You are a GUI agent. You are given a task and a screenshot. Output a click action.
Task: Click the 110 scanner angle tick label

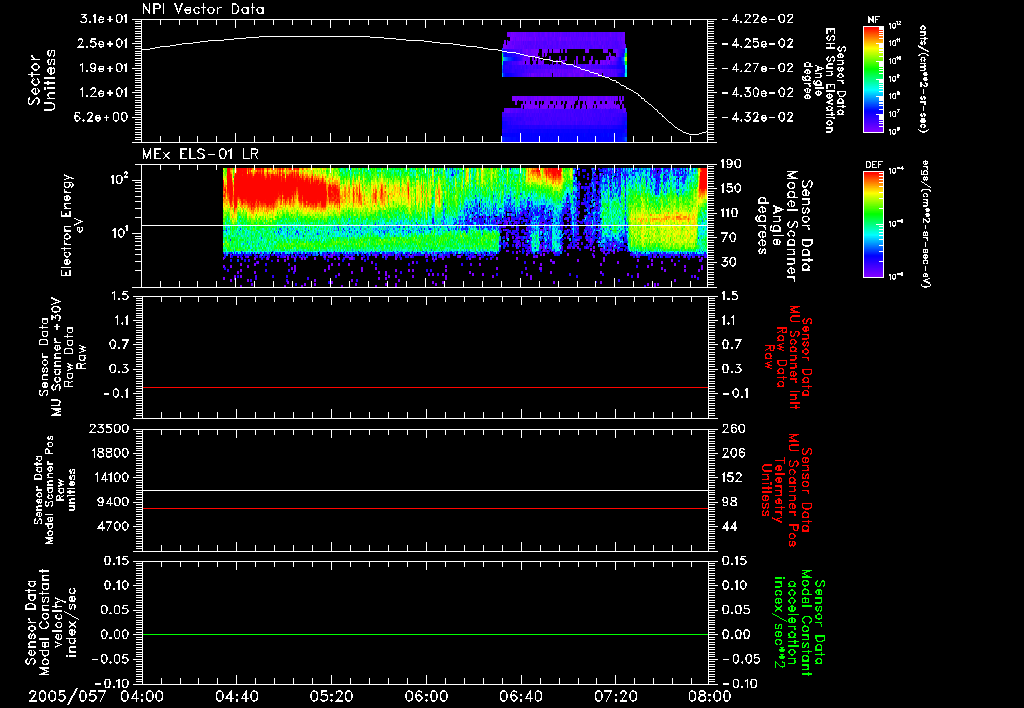pyautogui.click(x=731, y=213)
